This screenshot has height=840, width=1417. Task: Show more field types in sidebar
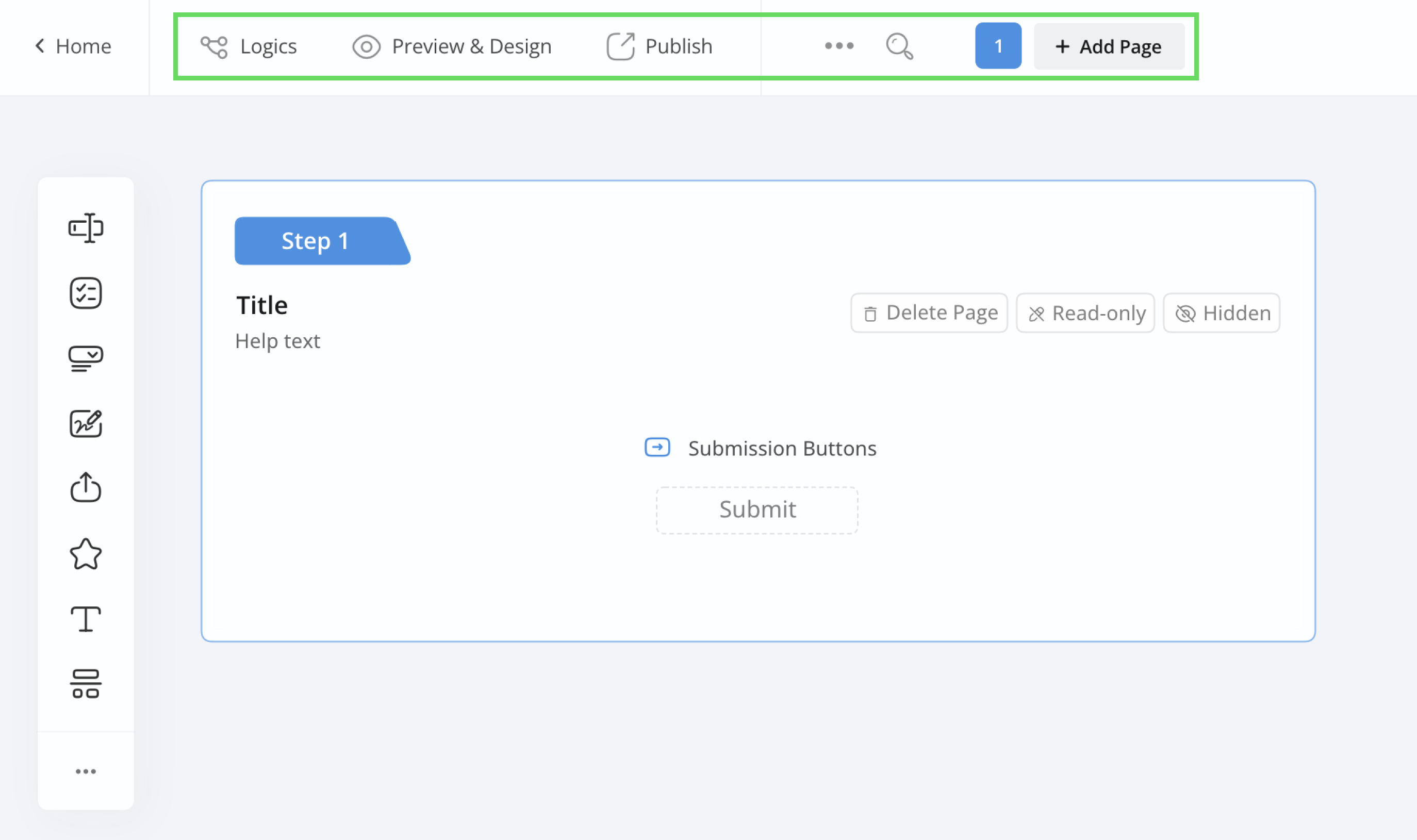pyautogui.click(x=86, y=771)
